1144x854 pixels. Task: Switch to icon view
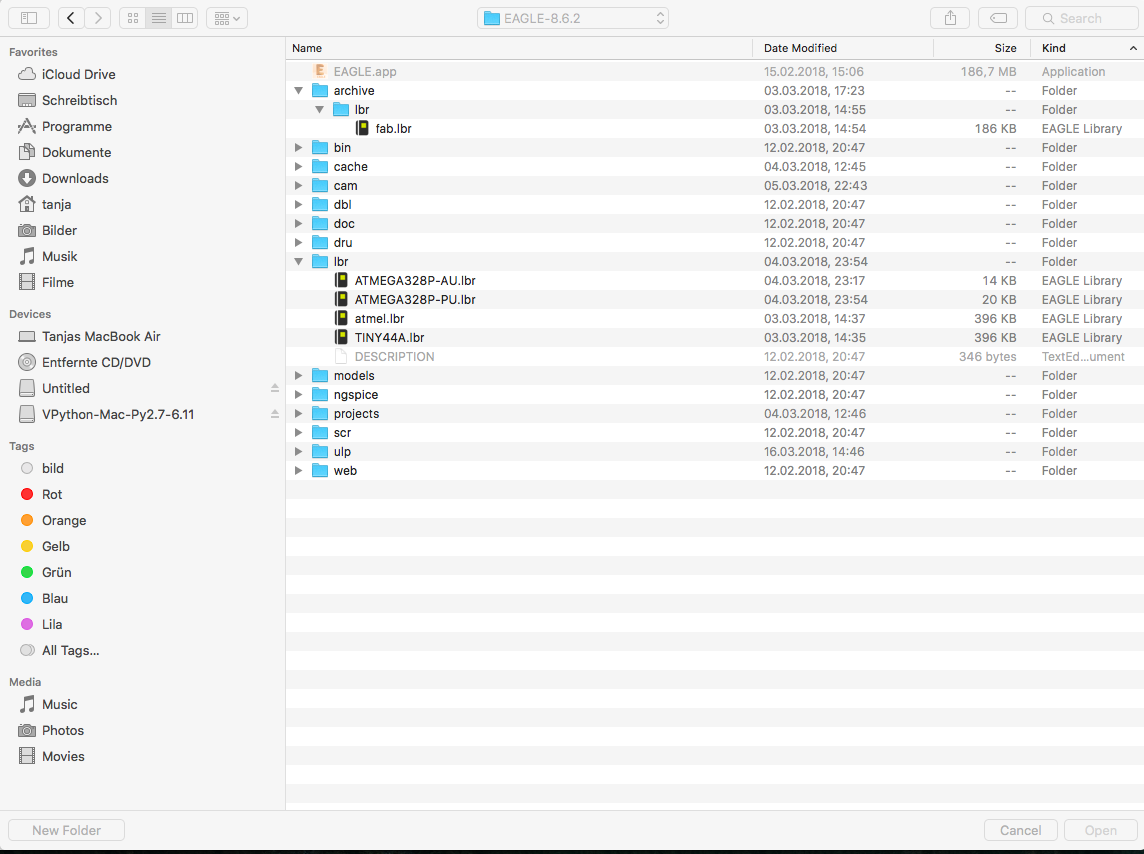133,18
